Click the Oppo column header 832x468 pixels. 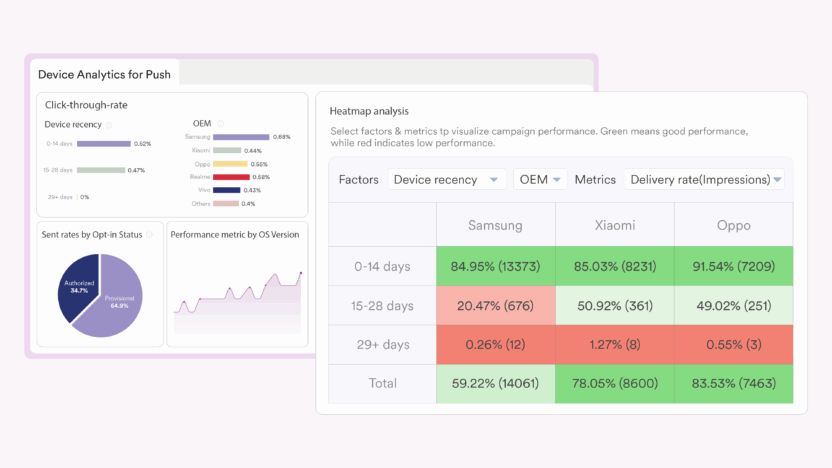733,225
